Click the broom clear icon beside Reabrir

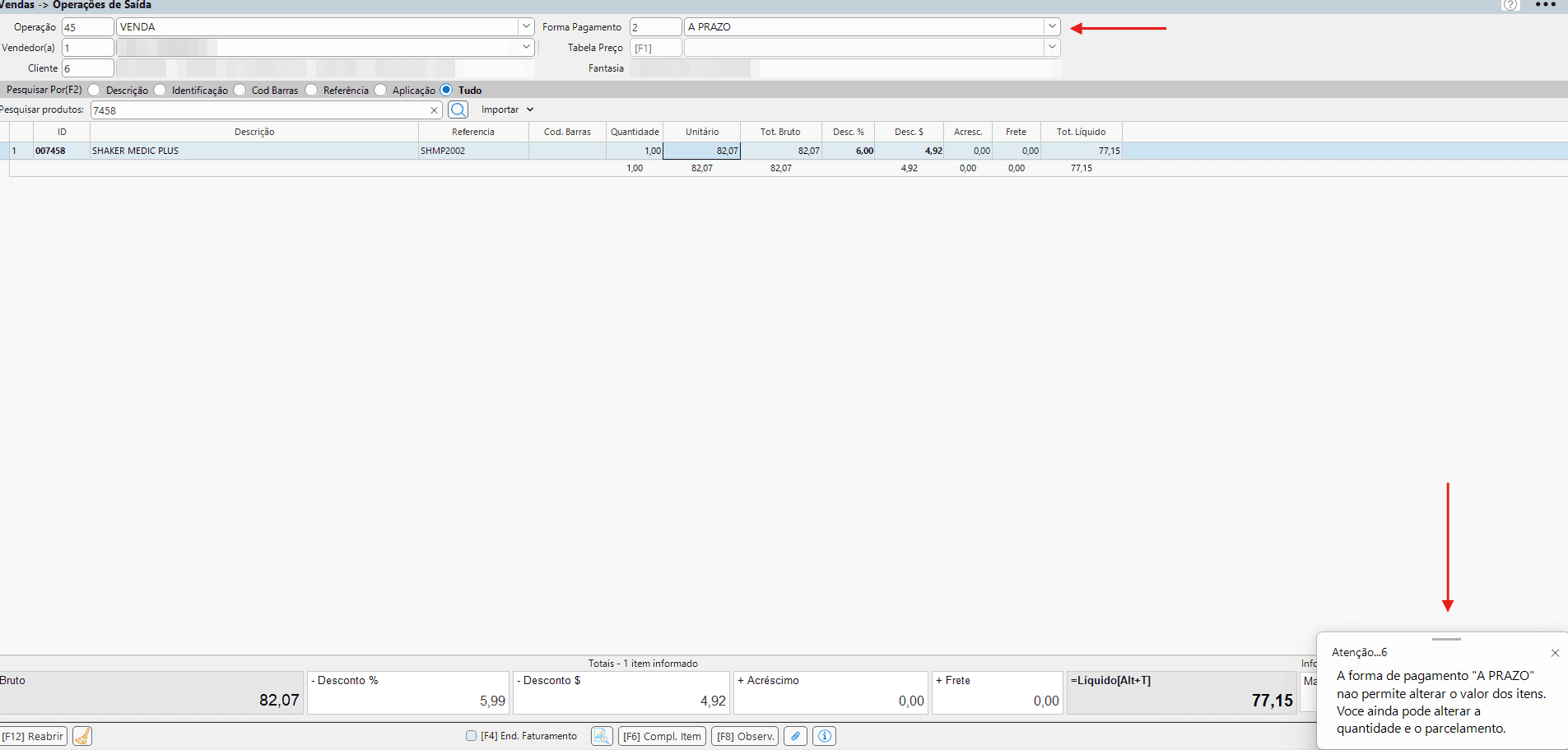[x=82, y=736]
